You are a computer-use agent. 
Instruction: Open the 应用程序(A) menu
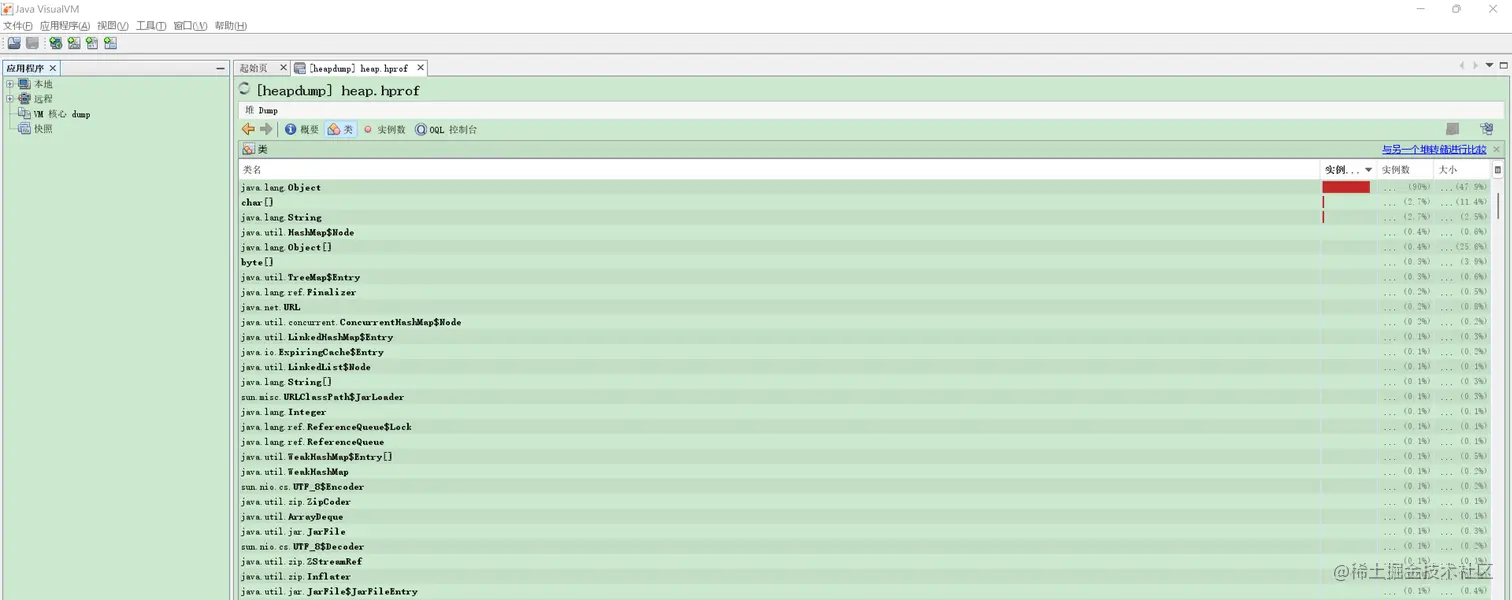(x=65, y=26)
